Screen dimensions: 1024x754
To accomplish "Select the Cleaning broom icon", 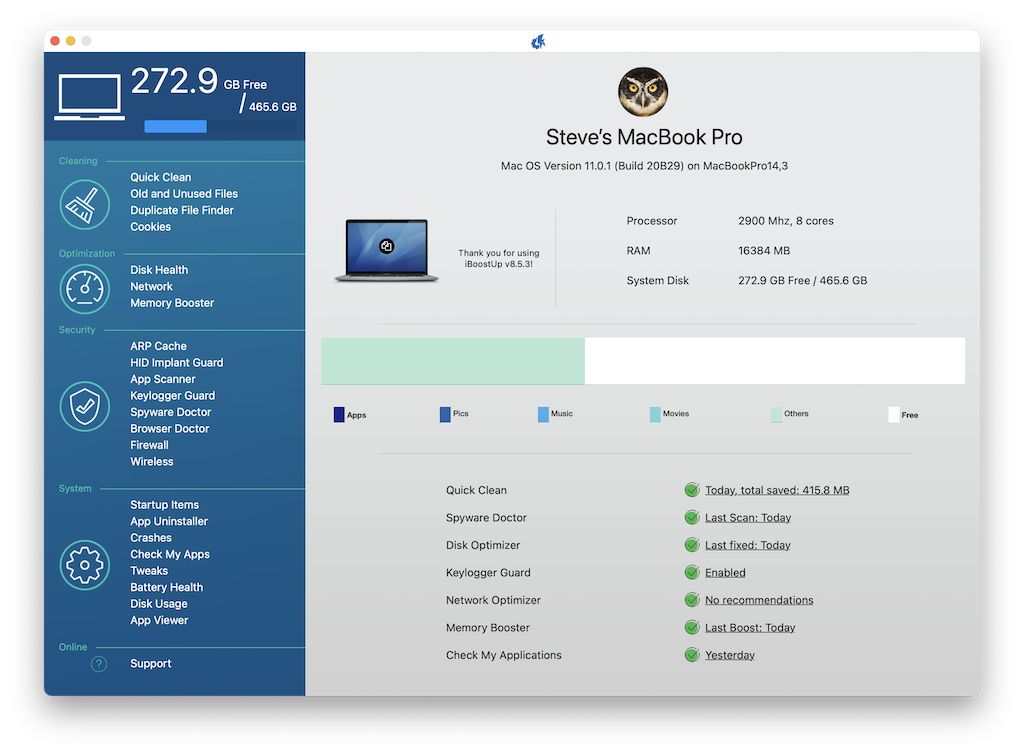I will [x=84, y=204].
